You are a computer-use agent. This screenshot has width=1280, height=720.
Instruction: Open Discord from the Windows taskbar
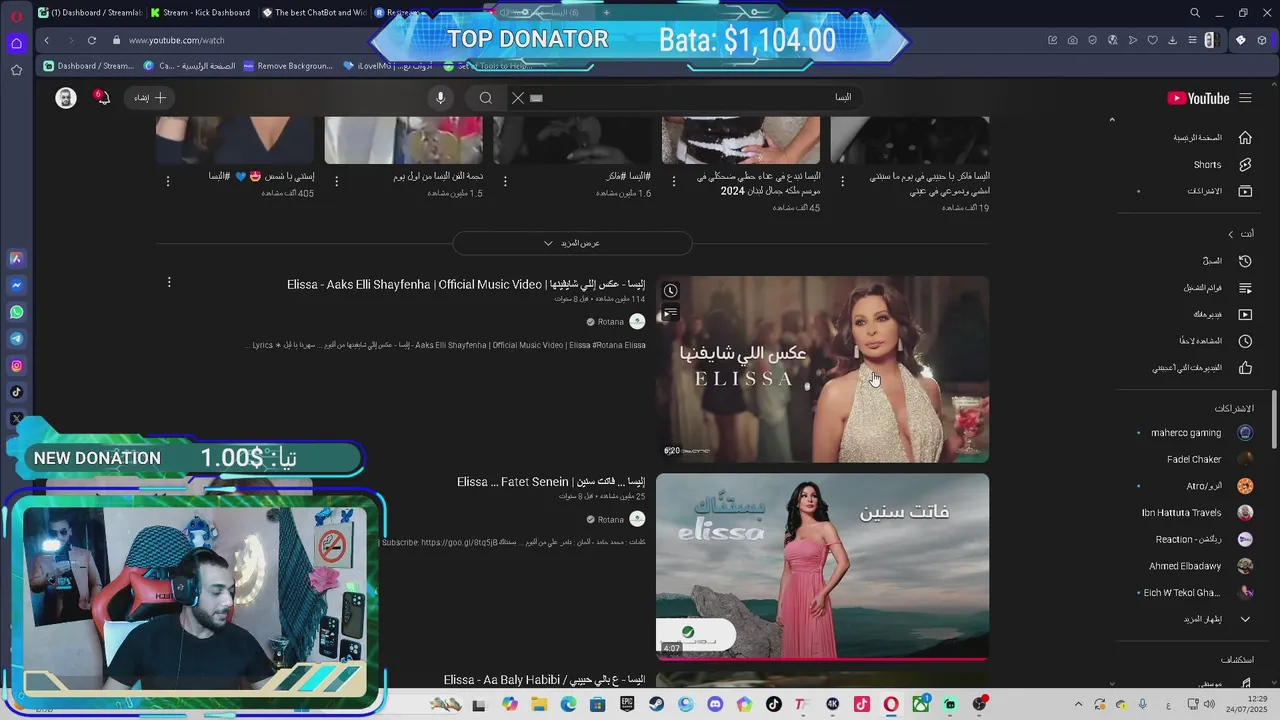click(715, 705)
